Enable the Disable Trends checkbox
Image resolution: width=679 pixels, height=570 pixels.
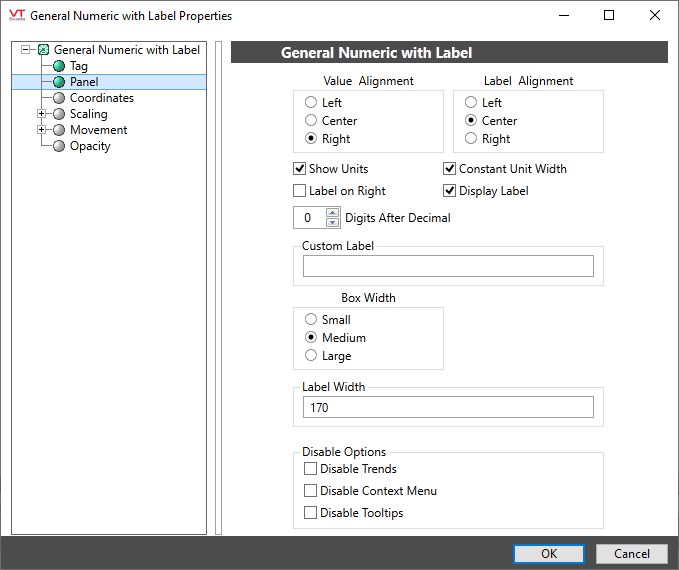coord(310,469)
